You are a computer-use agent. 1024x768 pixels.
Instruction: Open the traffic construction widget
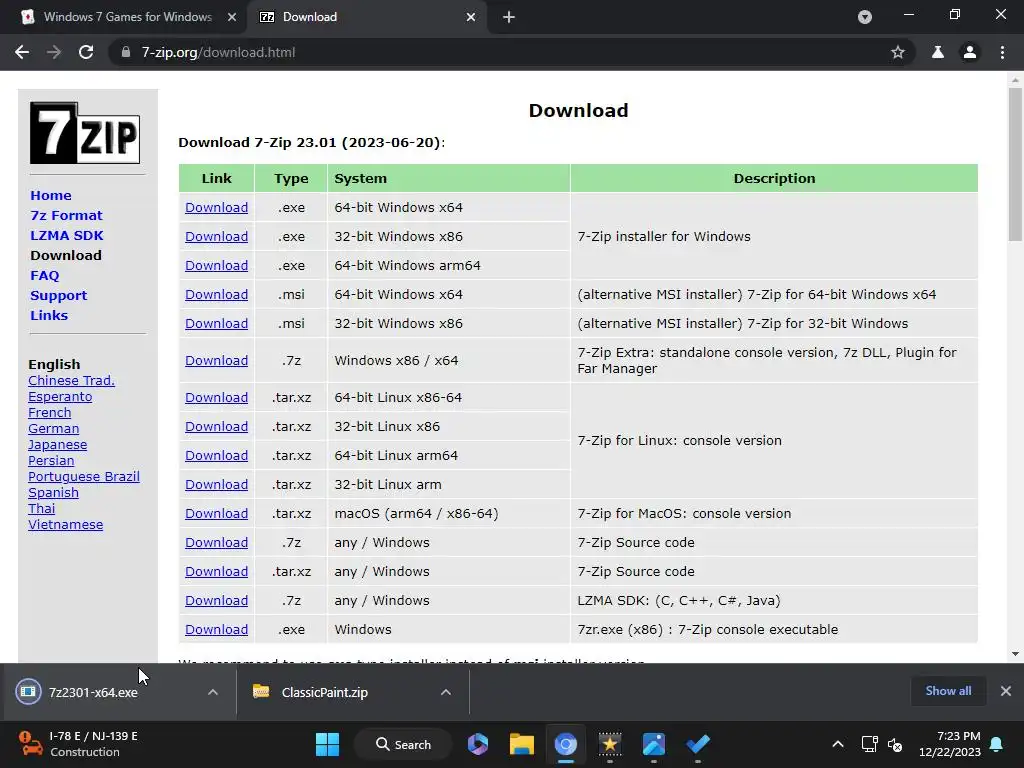coord(78,744)
